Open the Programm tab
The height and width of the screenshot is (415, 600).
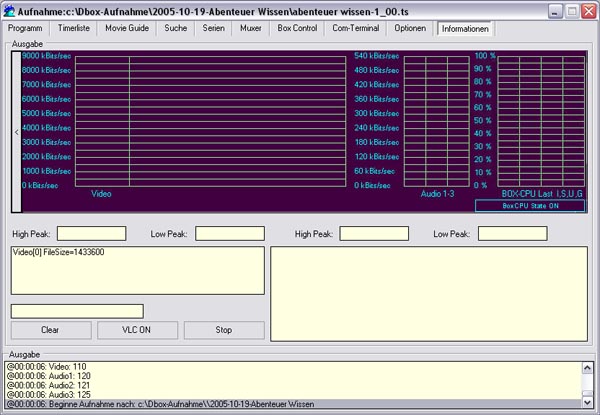click(x=25, y=29)
